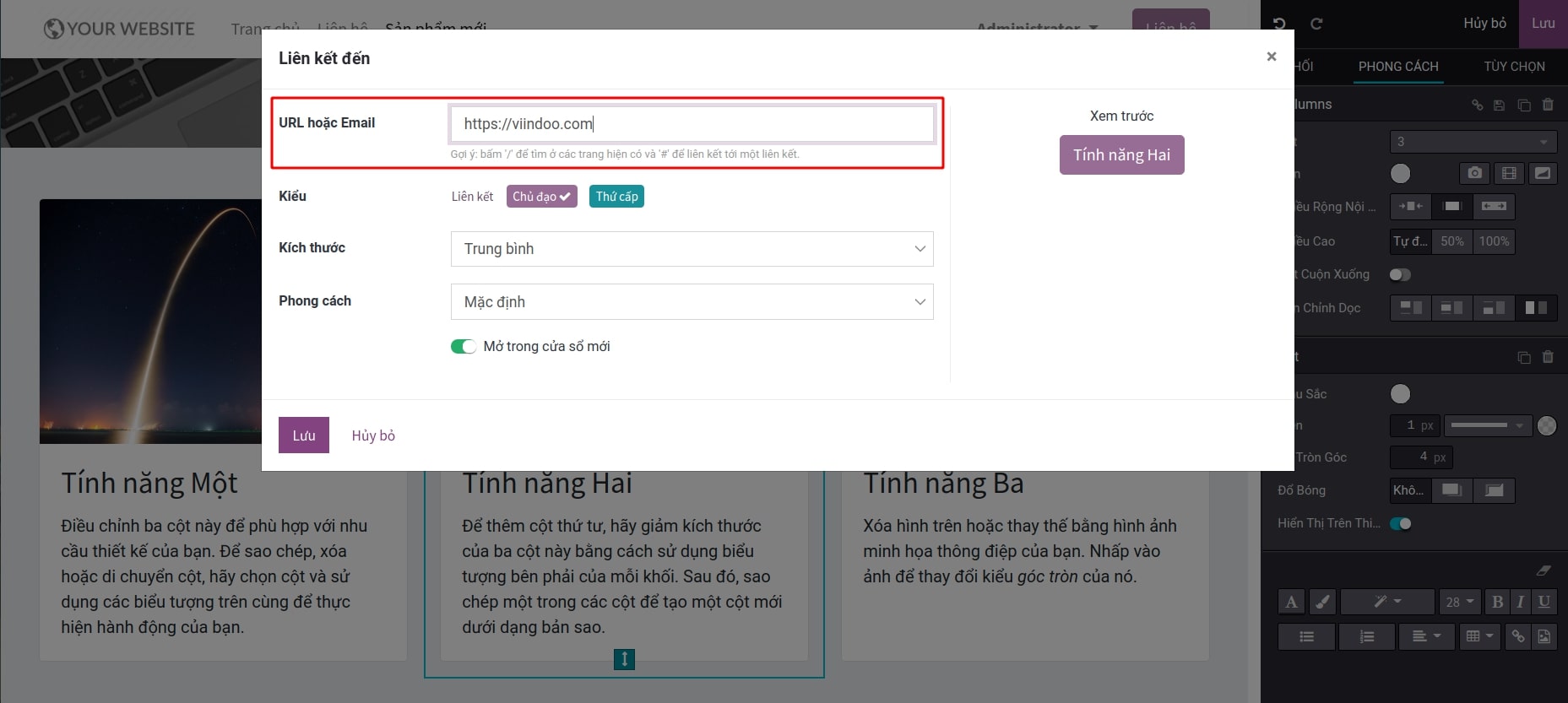Viewport: 1568px width, 703px height.
Task: Switch to TÙY CHỌN tab
Action: pos(1514,67)
